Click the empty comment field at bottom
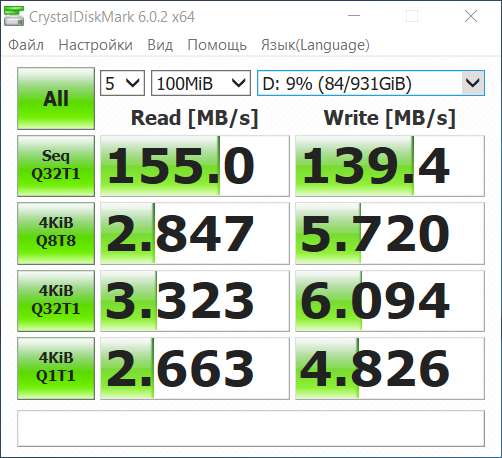The width and height of the screenshot is (502, 458). [251, 428]
